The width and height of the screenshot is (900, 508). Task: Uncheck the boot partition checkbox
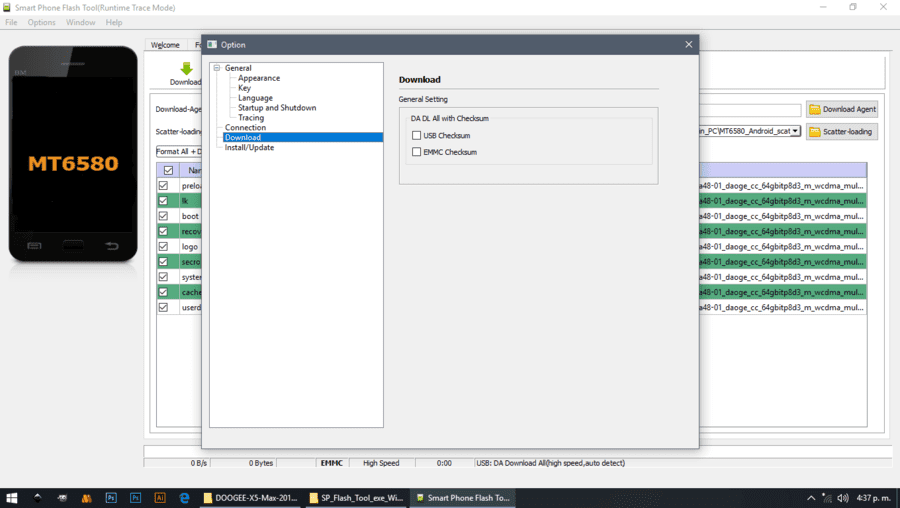164,216
